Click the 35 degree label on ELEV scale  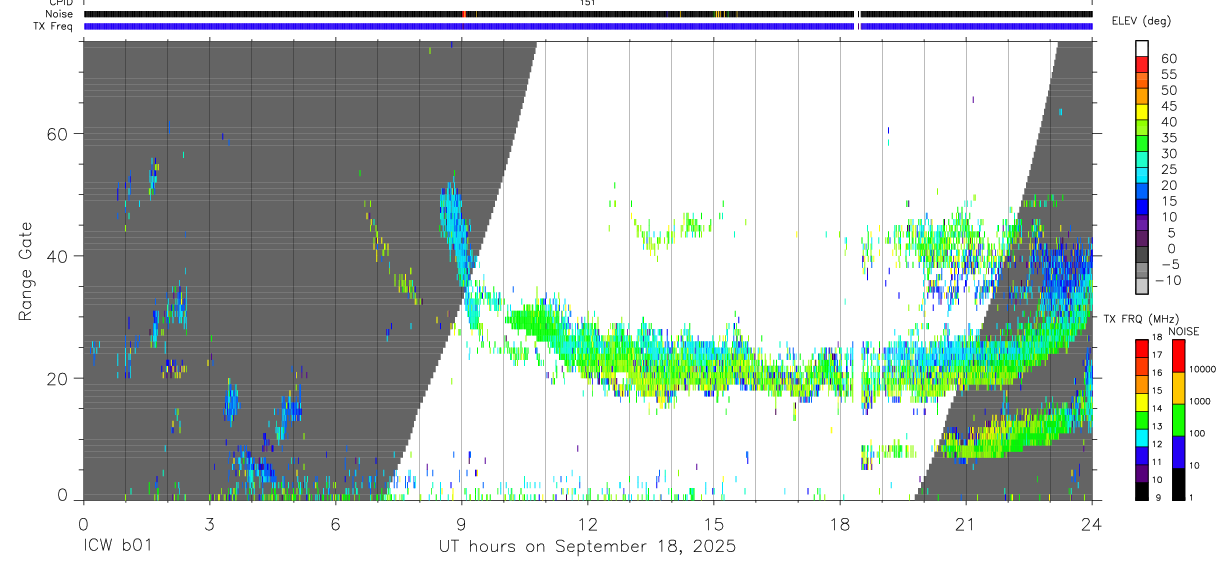[1168, 138]
